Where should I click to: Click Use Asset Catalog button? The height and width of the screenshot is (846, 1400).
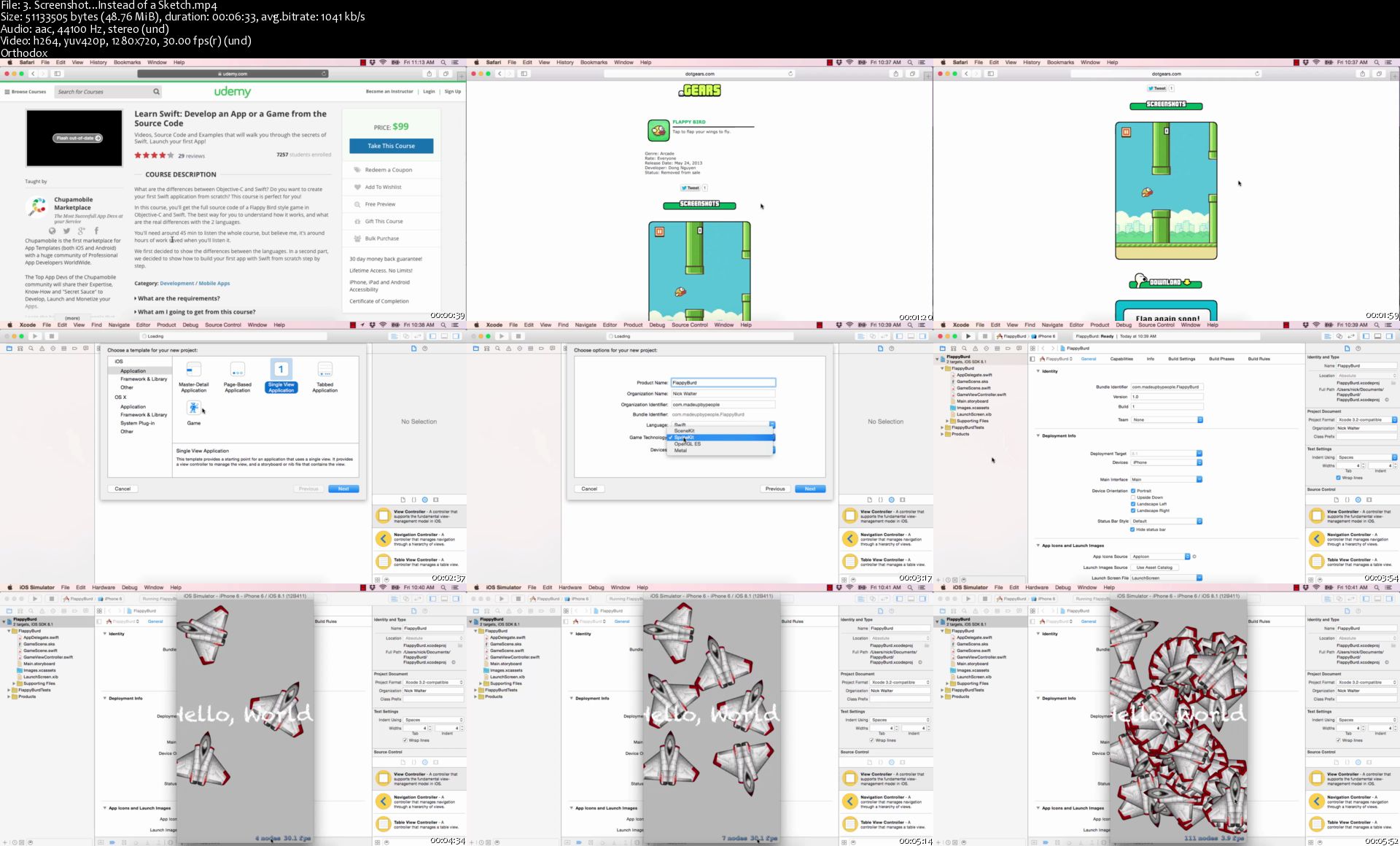1154,567
